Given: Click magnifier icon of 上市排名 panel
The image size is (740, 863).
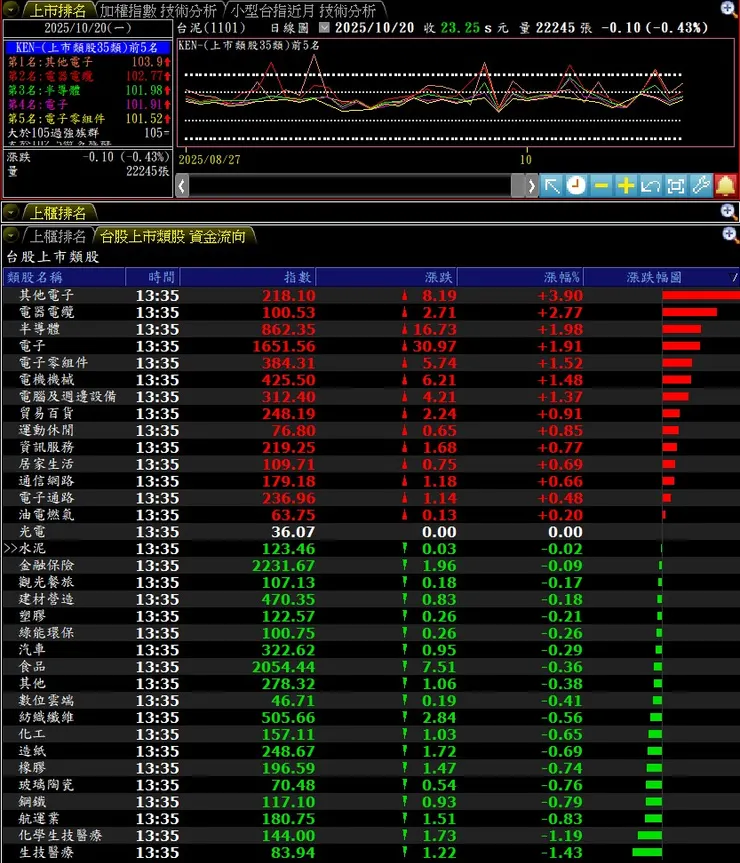Looking at the screenshot, I should pyautogui.click(x=728, y=8).
